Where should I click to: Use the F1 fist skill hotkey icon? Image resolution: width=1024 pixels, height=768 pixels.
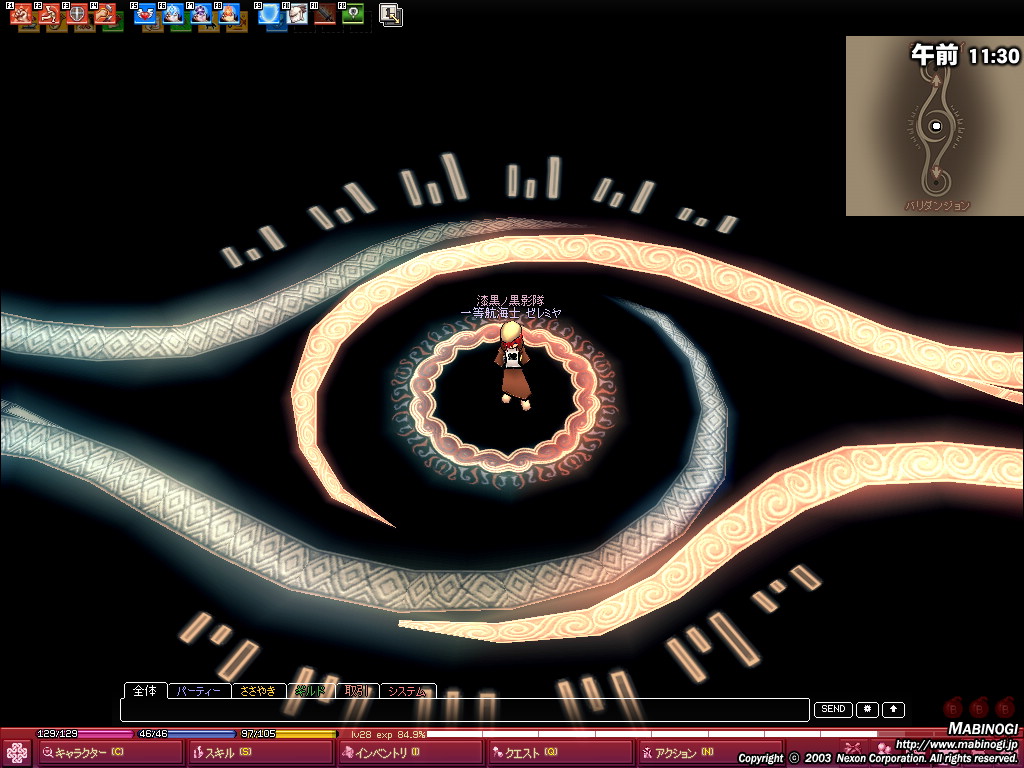(x=21, y=14)
